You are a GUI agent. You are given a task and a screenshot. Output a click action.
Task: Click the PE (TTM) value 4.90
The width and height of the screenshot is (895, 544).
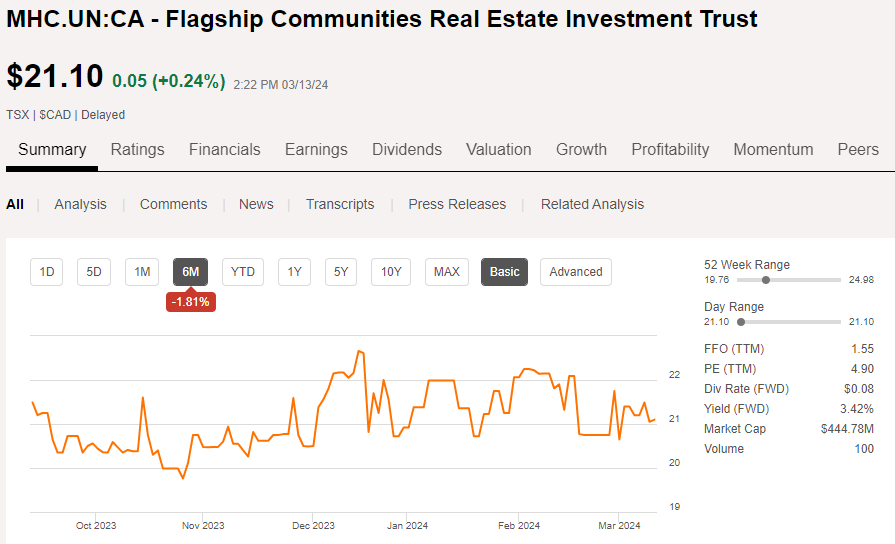pos(862,369)
